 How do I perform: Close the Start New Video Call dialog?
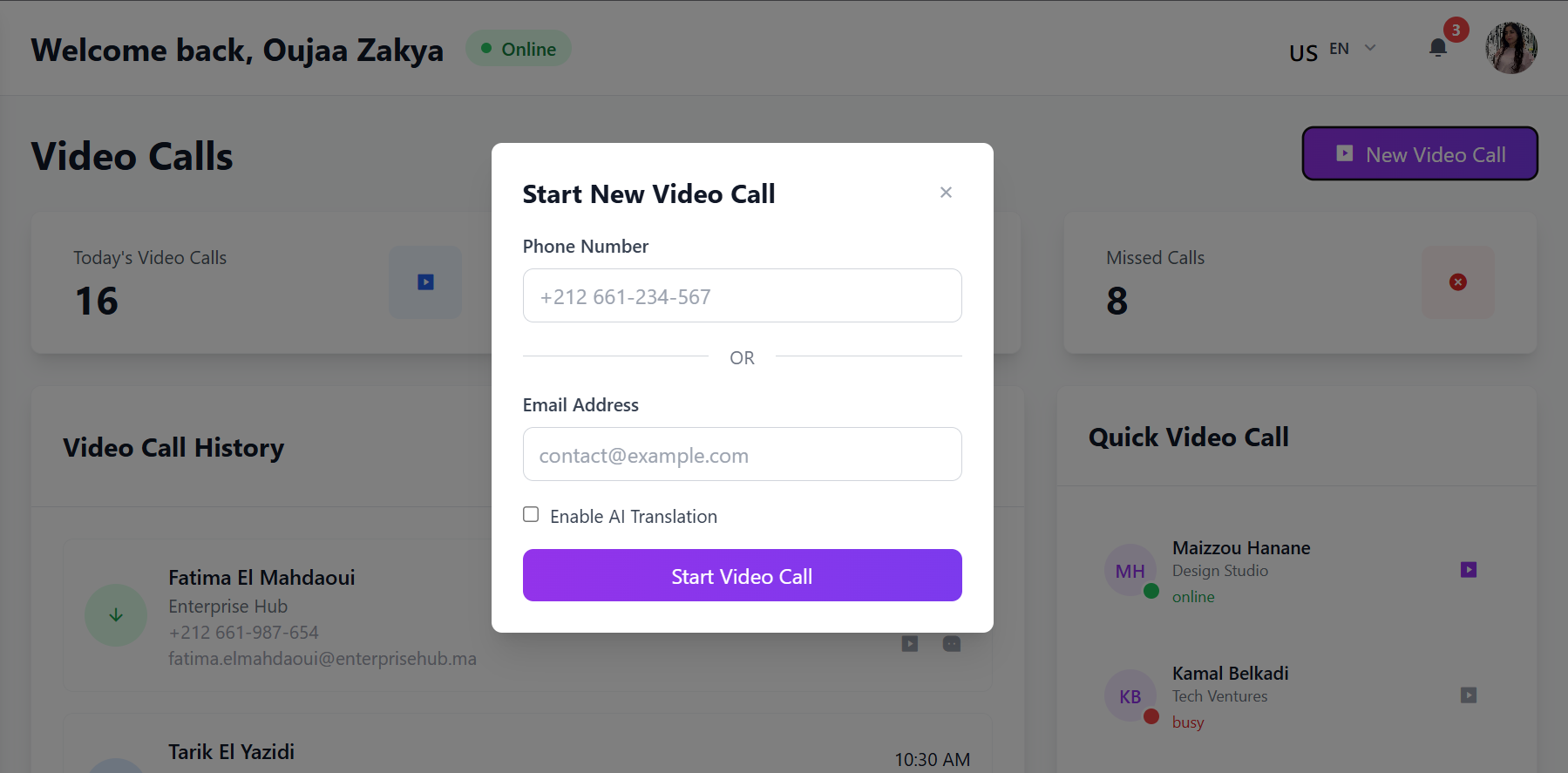pos(946,193)
